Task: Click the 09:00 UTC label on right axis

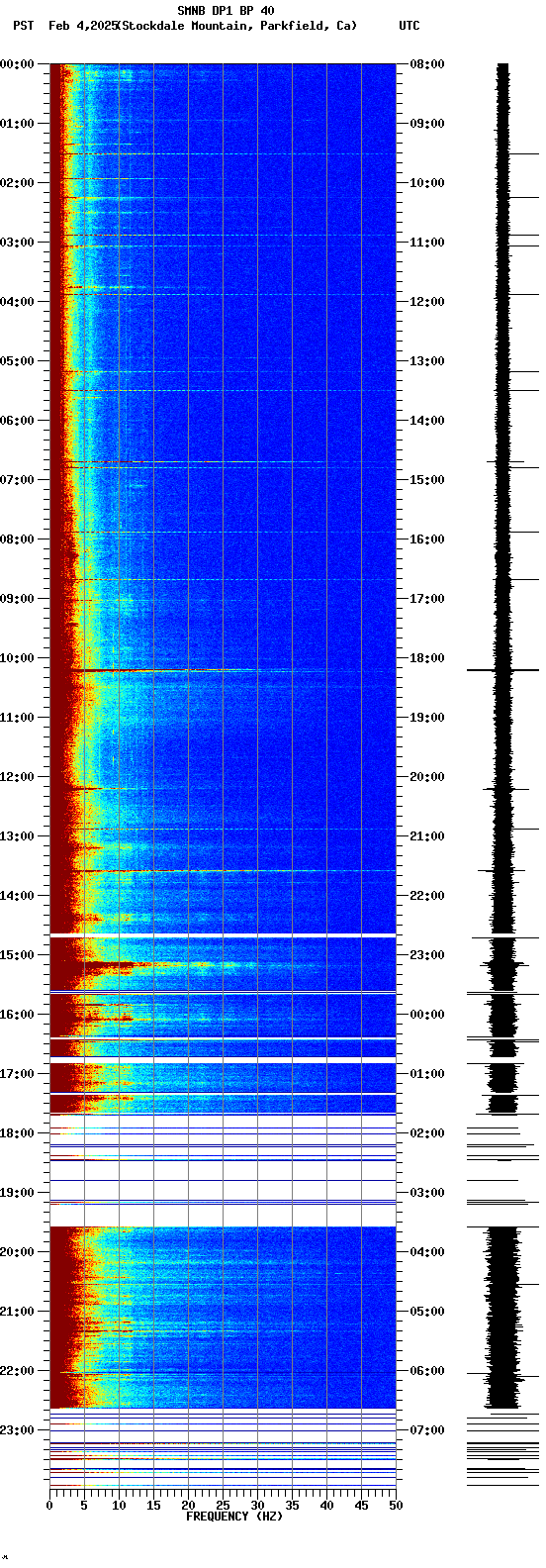Action: (427, 124)
